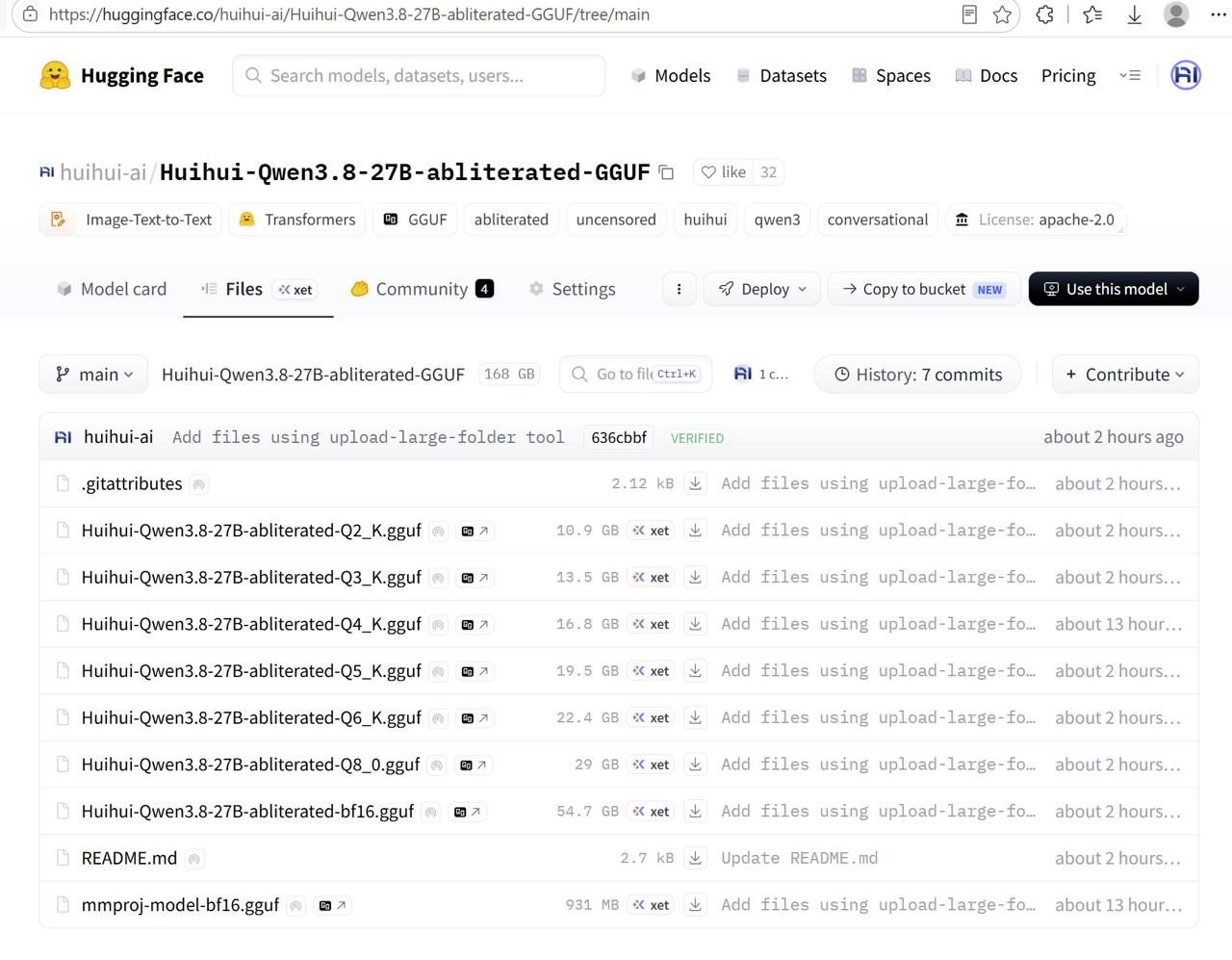The image size is (1232, 960).
Task: Open README.md file
Action: pyautogui.click(x=129, y=858)
